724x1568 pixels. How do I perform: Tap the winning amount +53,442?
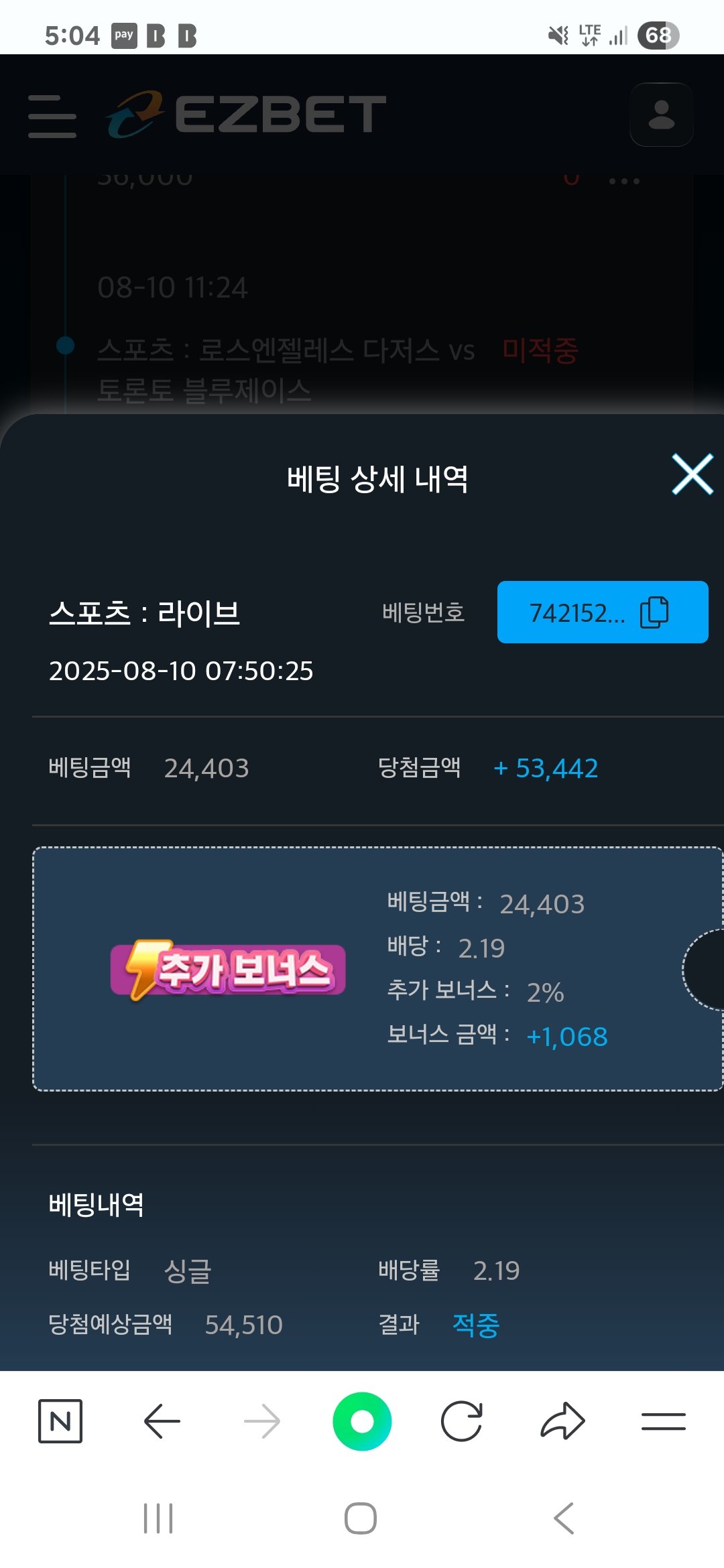coord(546,768)
